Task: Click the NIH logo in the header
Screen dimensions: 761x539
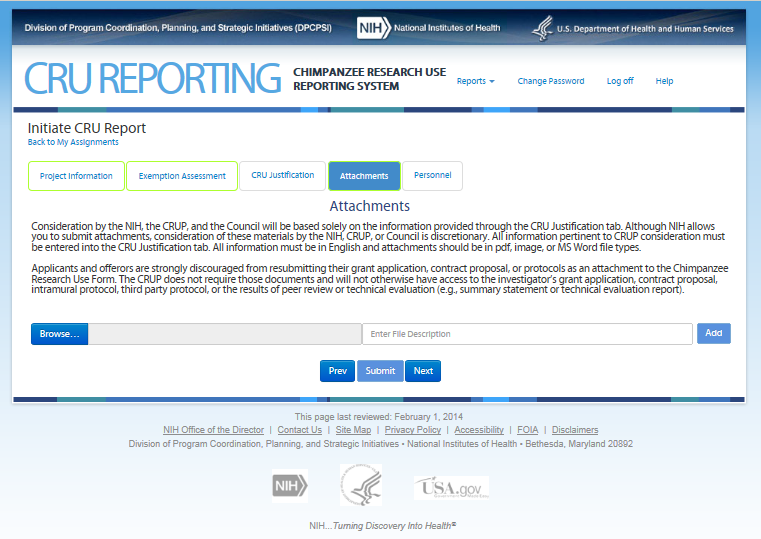Action: (373, 28)
